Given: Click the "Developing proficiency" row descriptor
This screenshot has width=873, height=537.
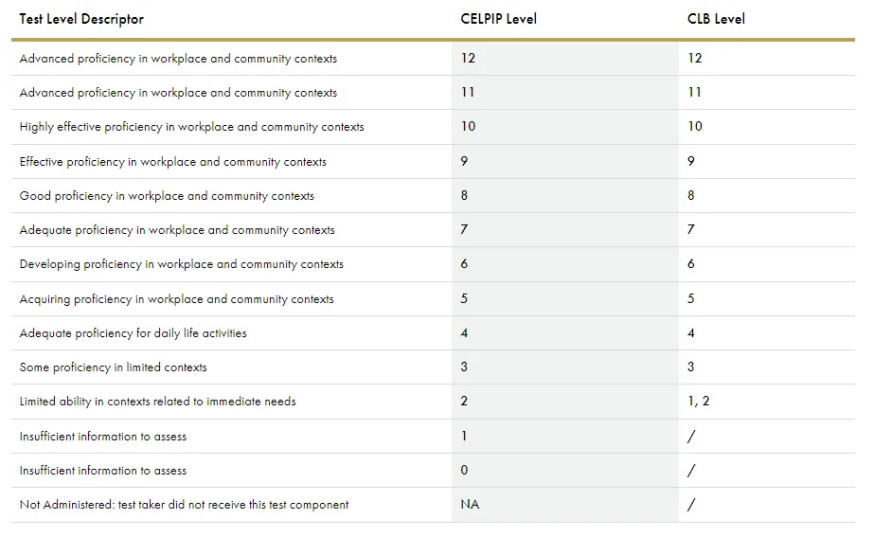Looking at the screenshot, I should pos(181,265).
